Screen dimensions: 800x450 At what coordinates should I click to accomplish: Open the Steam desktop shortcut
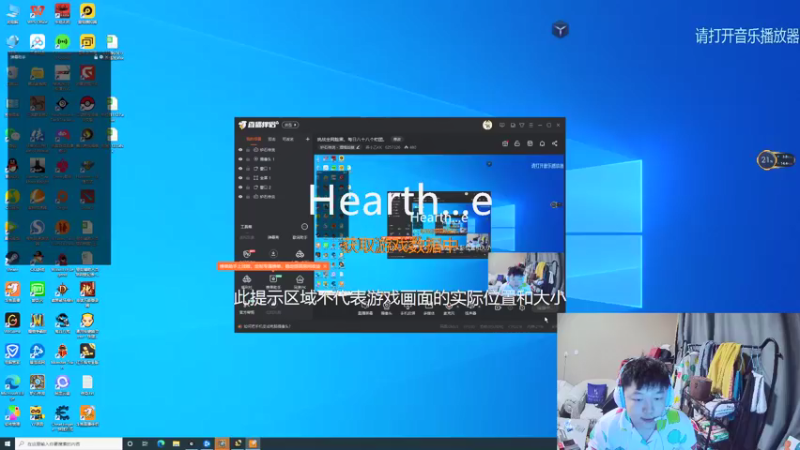click(x=12, y=261)
